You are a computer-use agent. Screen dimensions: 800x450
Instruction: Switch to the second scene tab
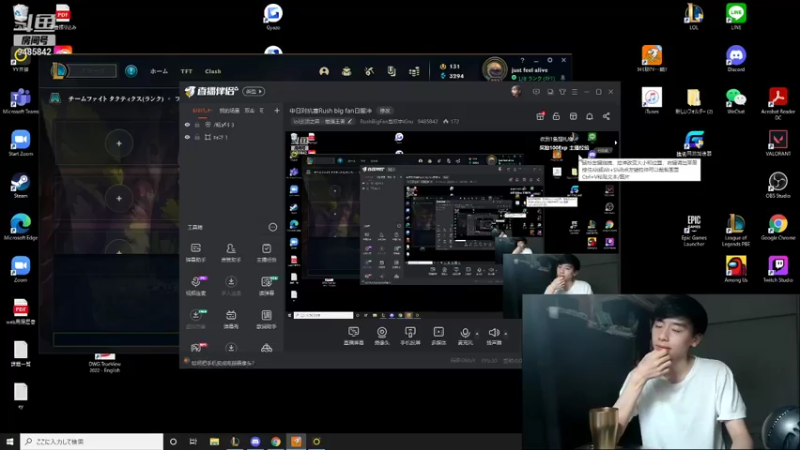tap(229, 110)
